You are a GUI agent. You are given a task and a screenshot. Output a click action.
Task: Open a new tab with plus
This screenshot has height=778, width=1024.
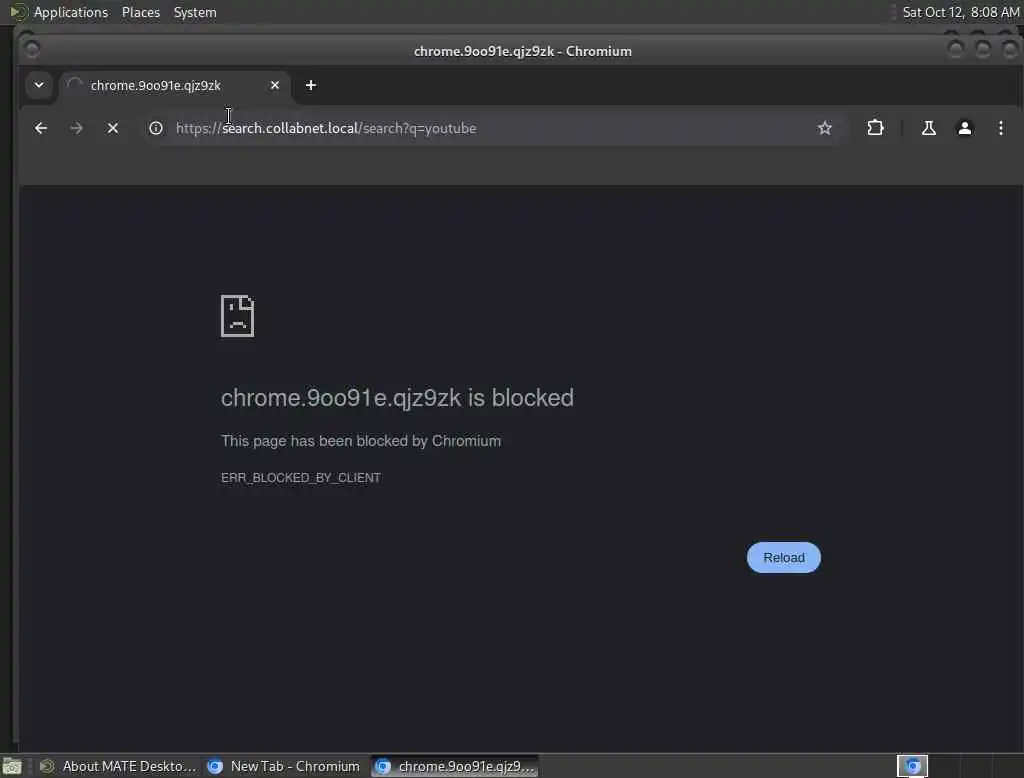pyautogui.click(x=311, y=85)
